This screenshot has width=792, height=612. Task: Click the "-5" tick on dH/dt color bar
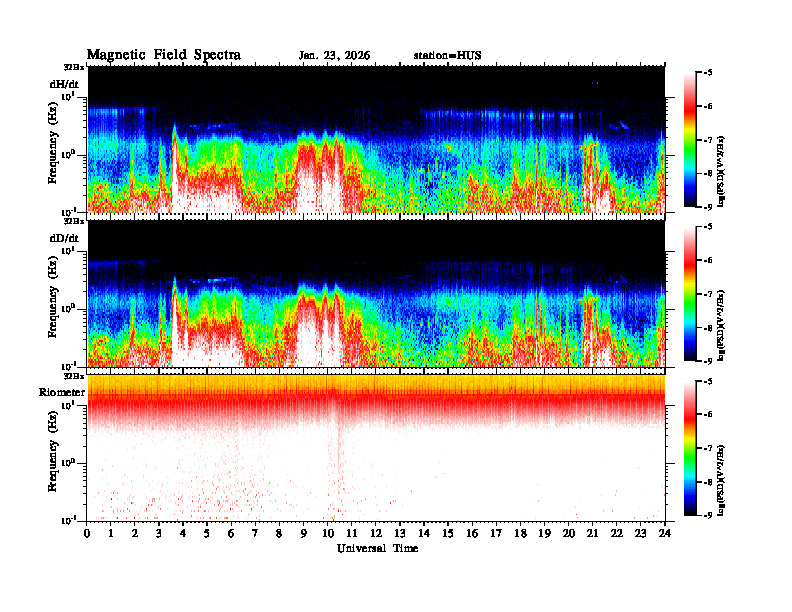(x=708, y=73)
